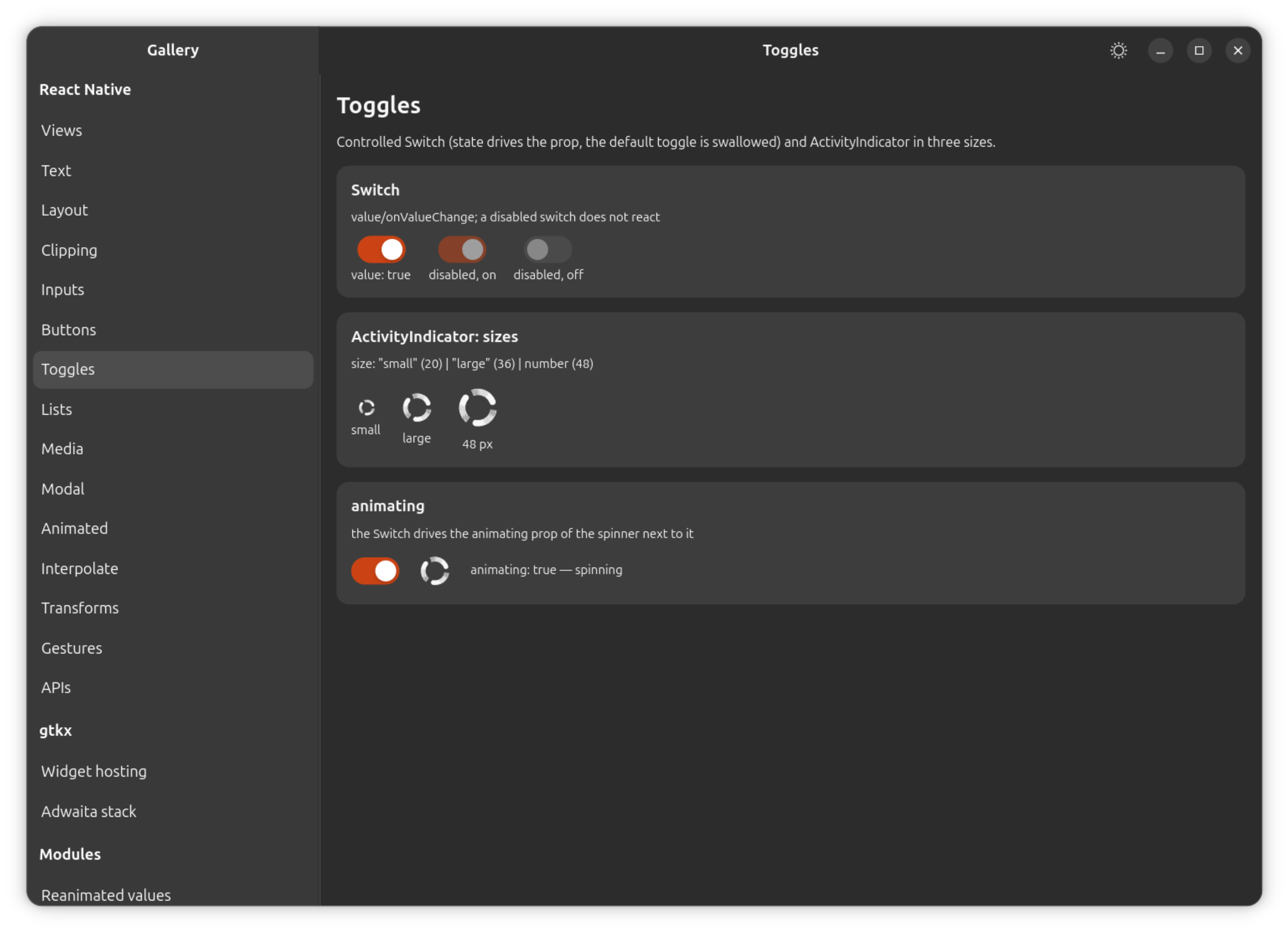The image size is (1288, 932).
Task: Select Clipping in the sidebar
Action: [x=173, y=250]
